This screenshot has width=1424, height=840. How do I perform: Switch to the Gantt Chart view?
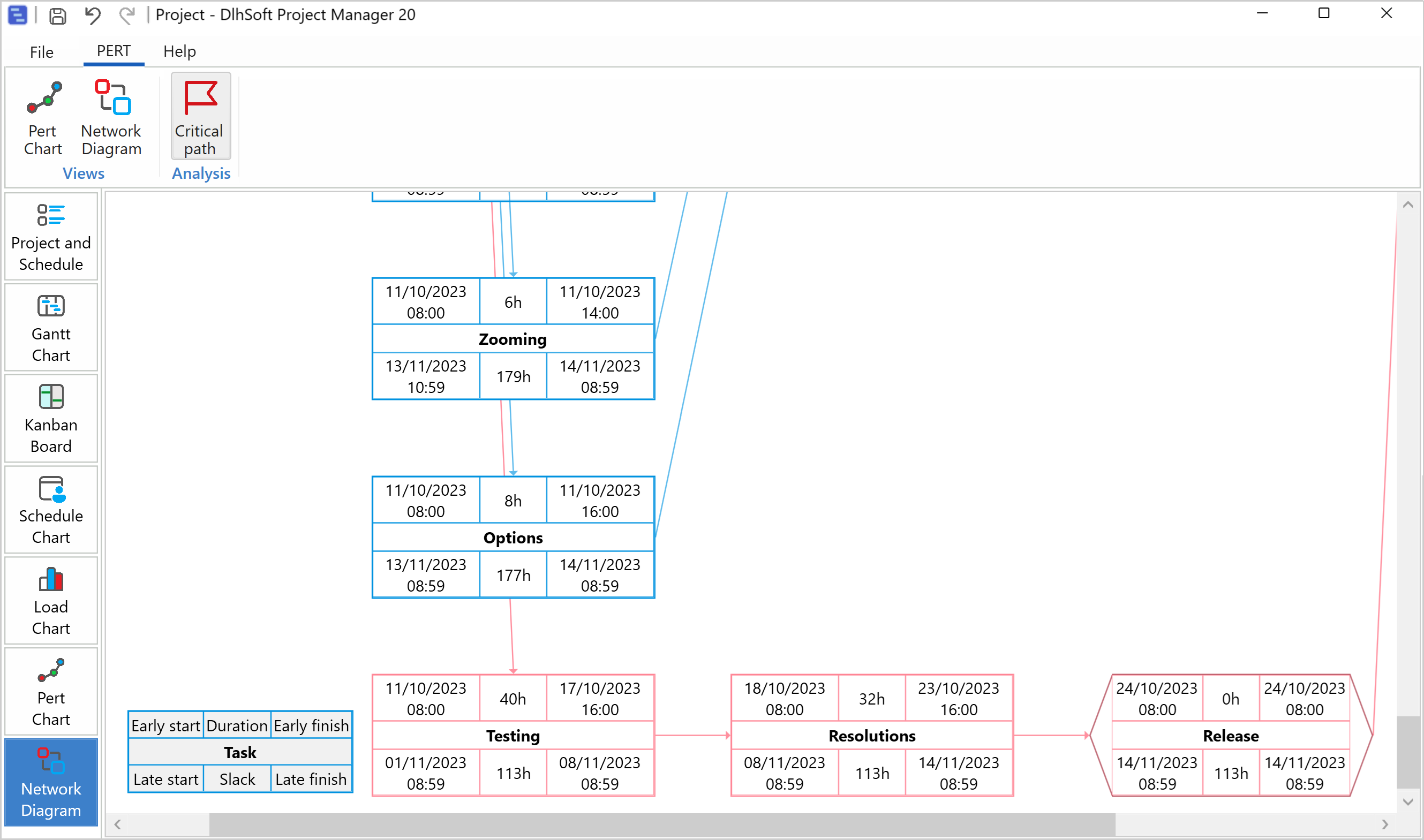50,327
